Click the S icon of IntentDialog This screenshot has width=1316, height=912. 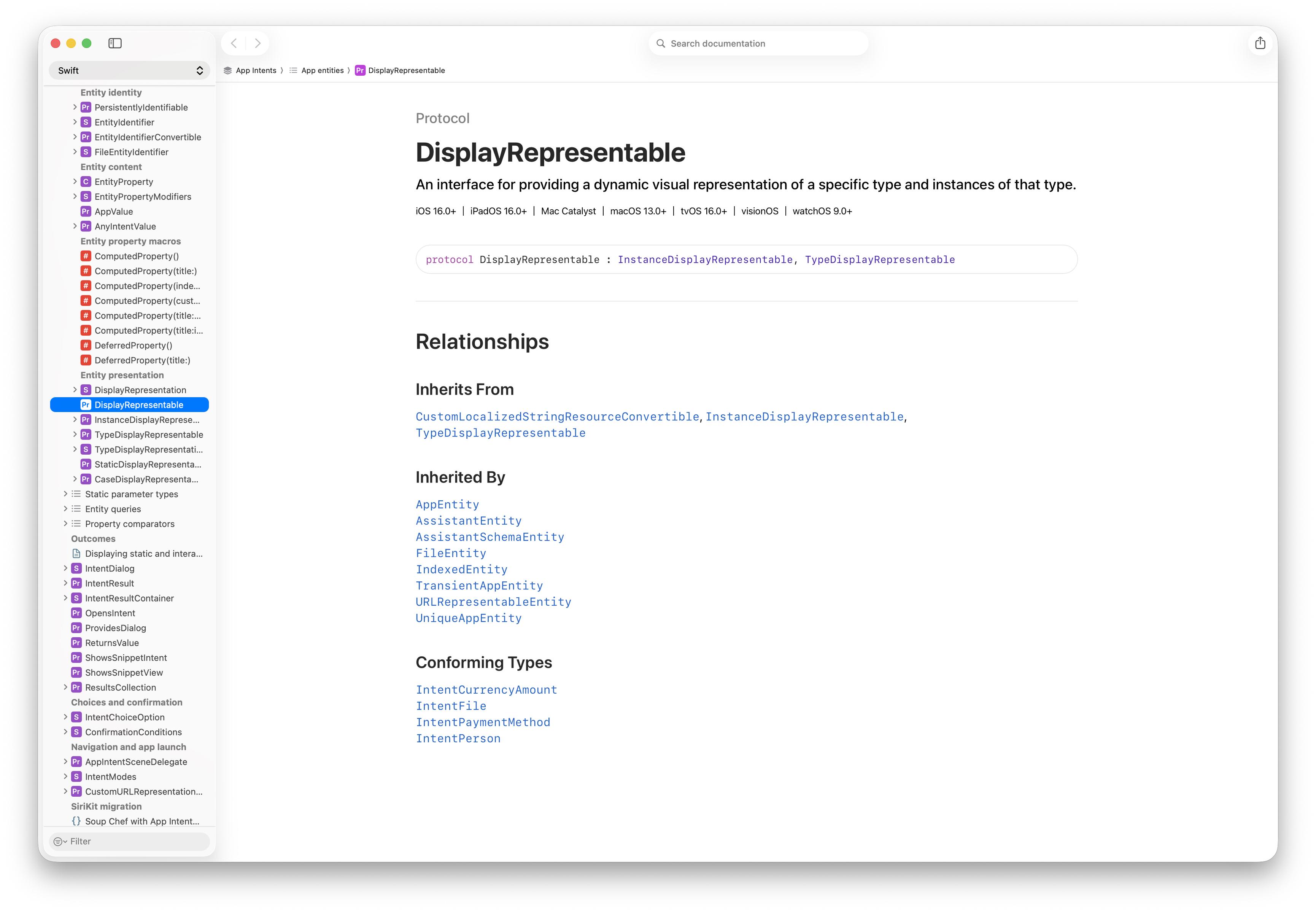coord(76,568)
